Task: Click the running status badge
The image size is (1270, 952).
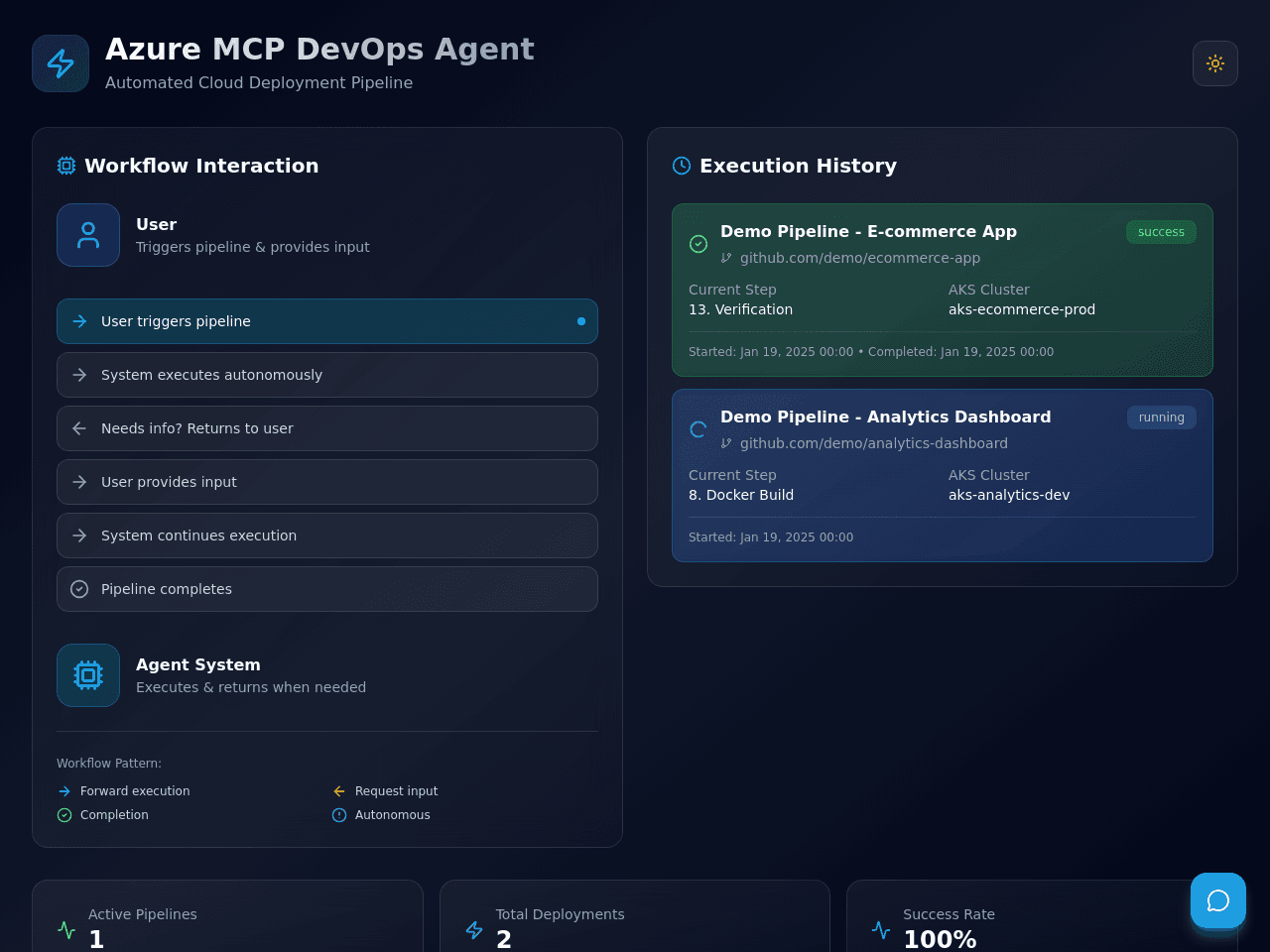Action: tap(1162, 417)
